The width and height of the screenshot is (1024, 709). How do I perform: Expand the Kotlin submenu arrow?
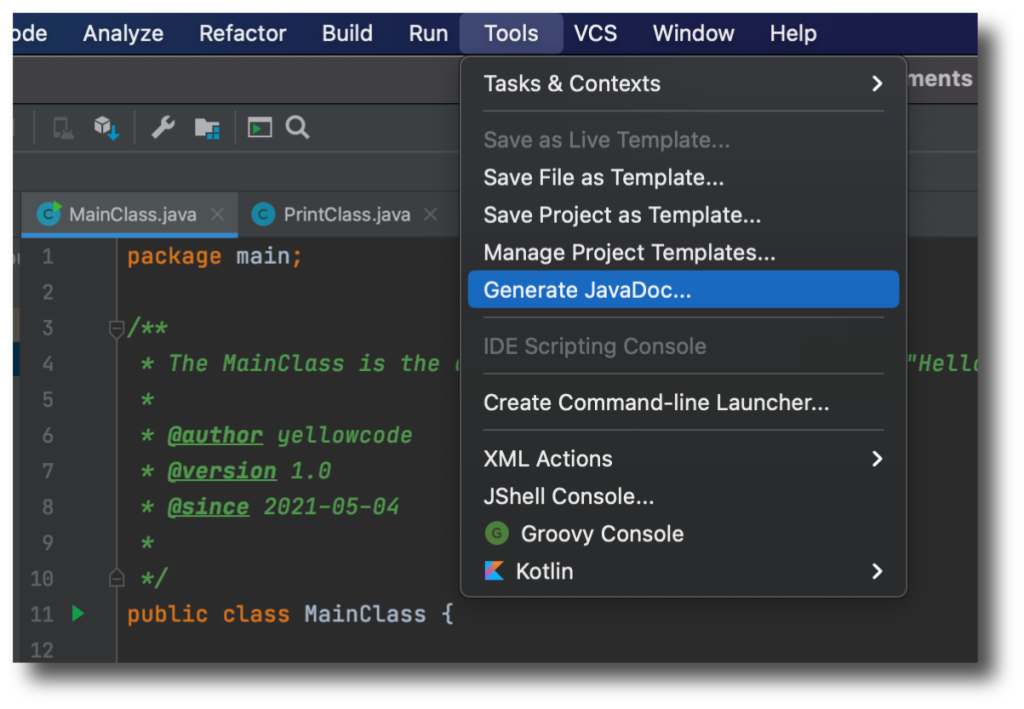877,571
